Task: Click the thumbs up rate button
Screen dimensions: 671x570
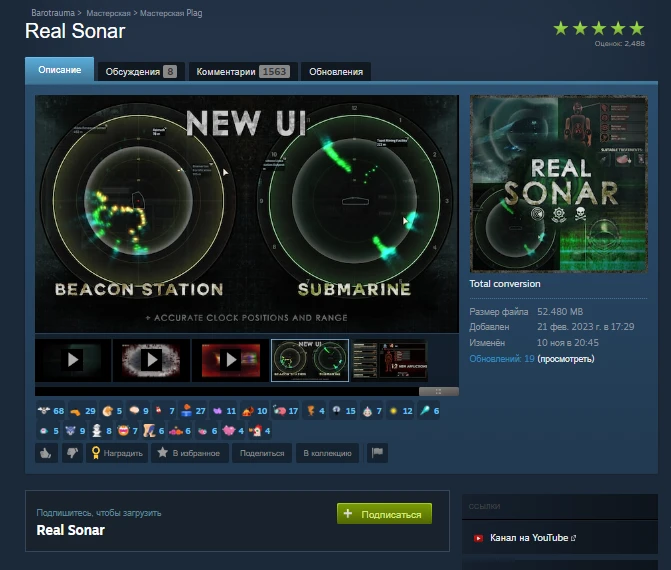Action: click(x=46, y=453)
